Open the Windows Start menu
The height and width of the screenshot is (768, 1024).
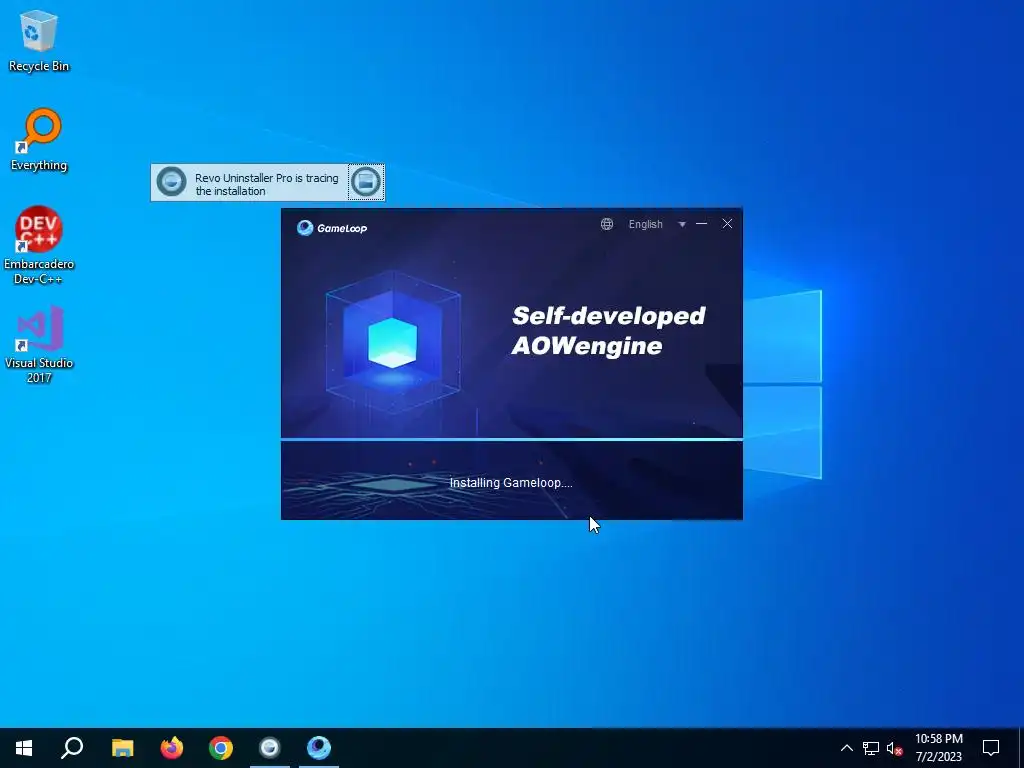(24, 748)
